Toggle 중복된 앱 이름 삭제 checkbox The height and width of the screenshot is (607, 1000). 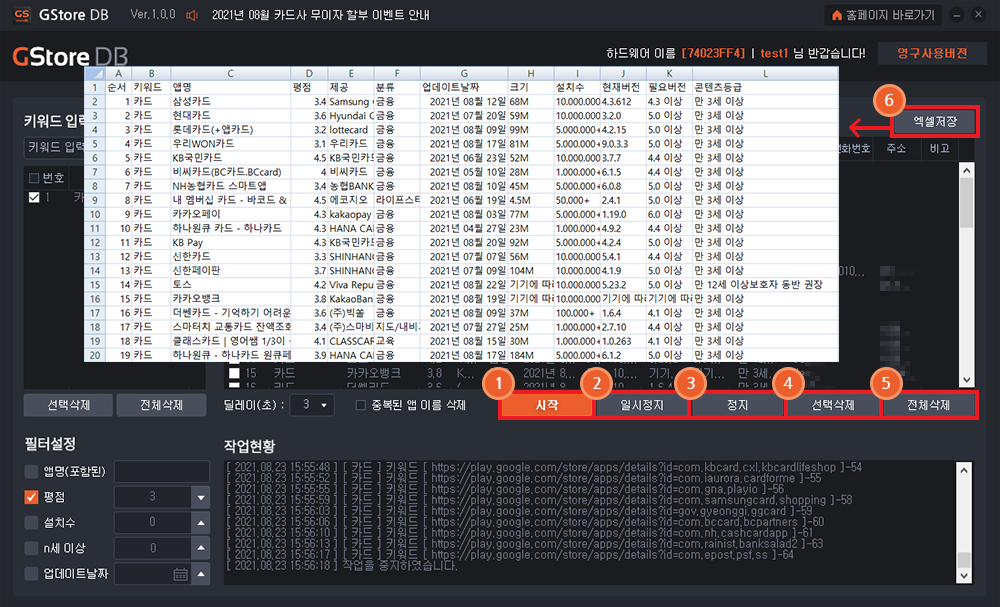pyautogui.click(x=360, y=405)
